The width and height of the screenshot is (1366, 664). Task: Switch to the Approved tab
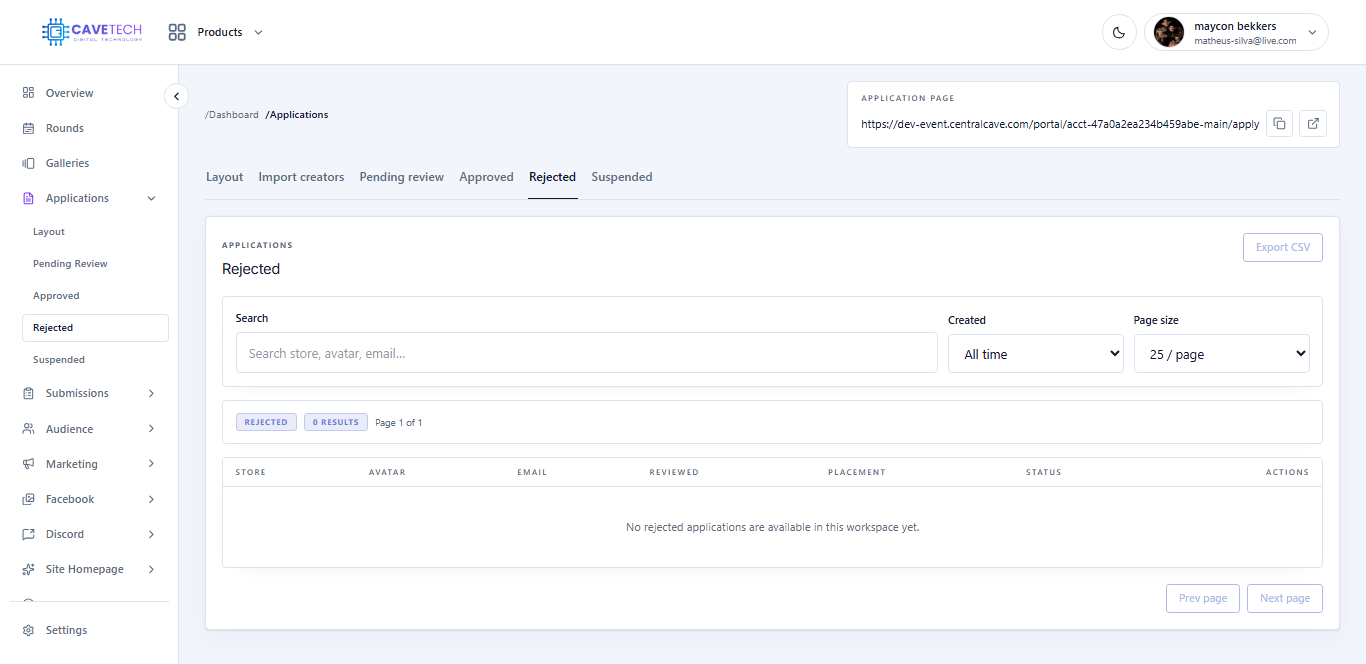tap(486, 177)
